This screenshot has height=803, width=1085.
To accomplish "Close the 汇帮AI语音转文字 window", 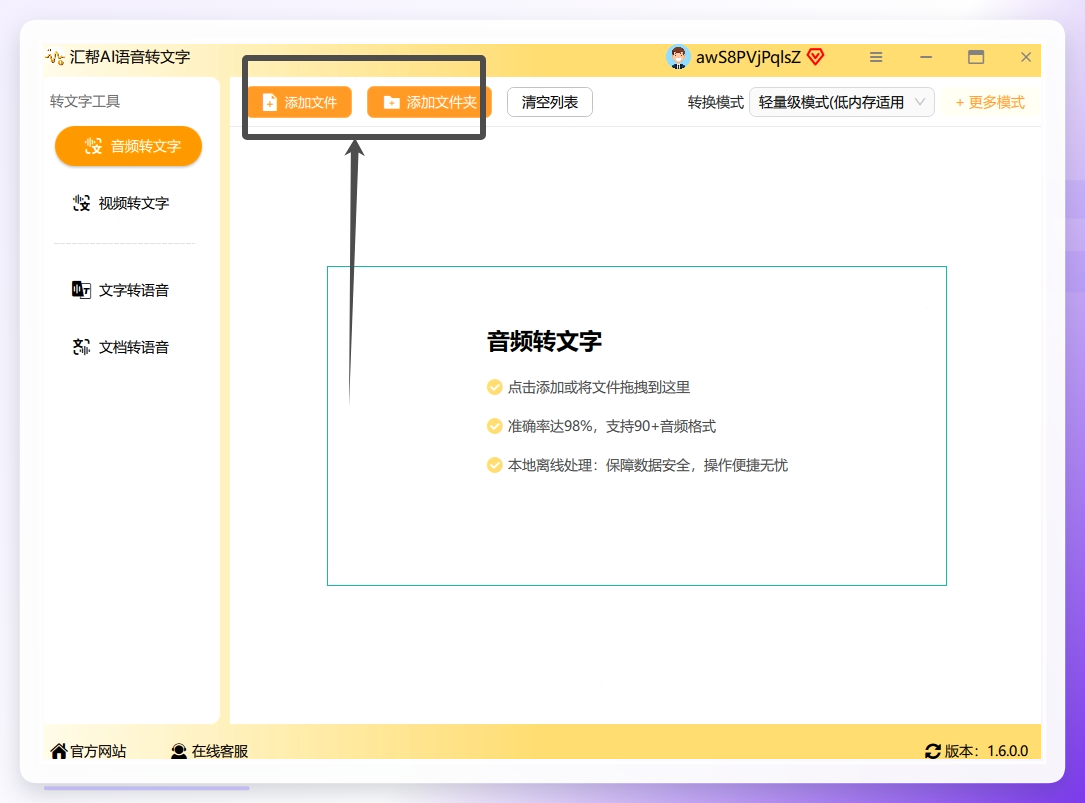I will (x=1025, y=57).
